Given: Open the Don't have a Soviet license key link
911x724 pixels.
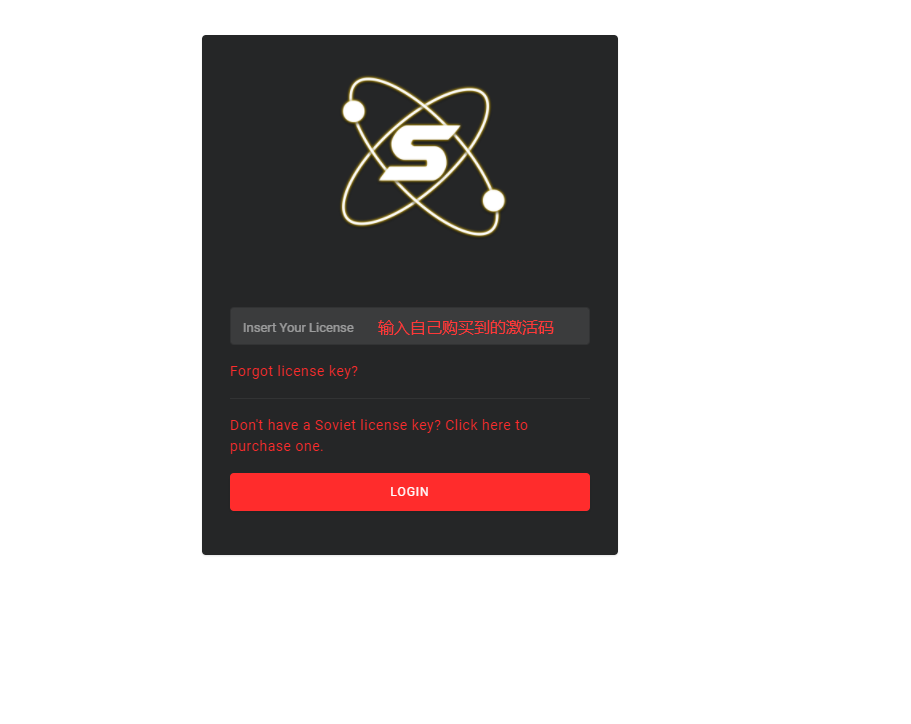Looking at the screenshot, I should click(379, 435).
